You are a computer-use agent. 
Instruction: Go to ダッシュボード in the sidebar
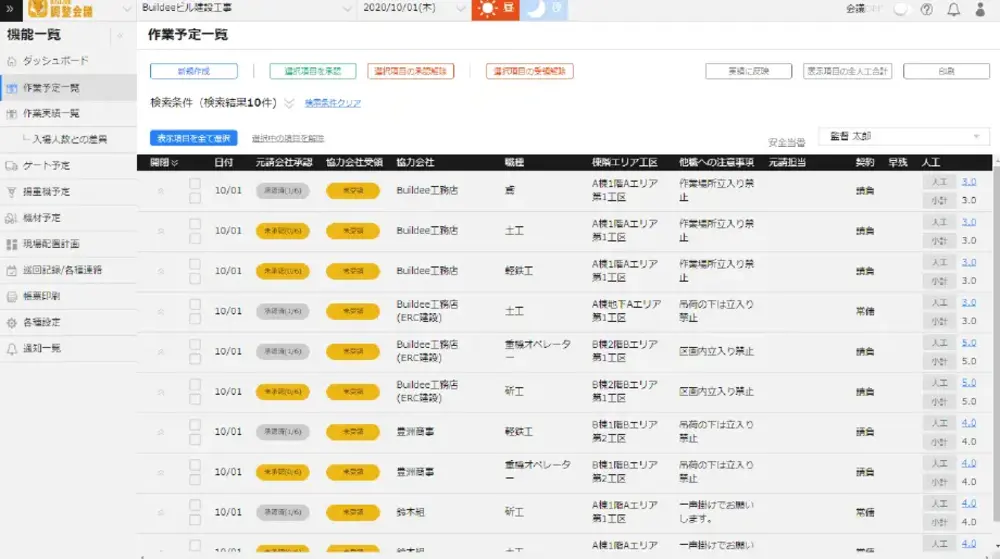55,62
